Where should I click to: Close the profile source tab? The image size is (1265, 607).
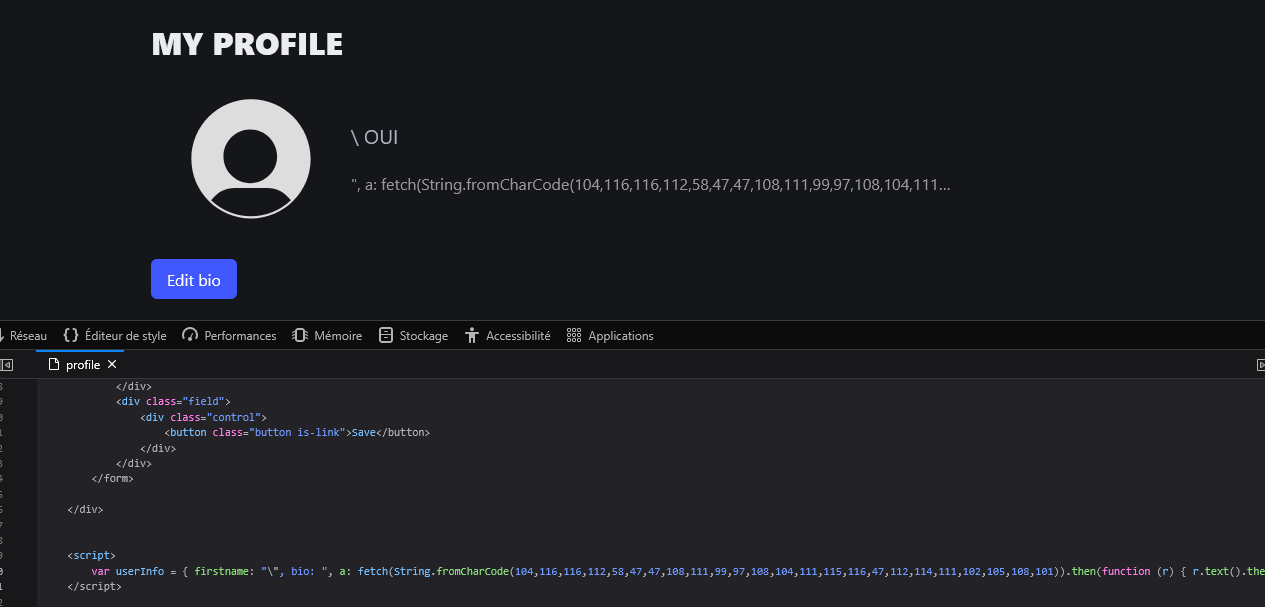tap(112, 365)
